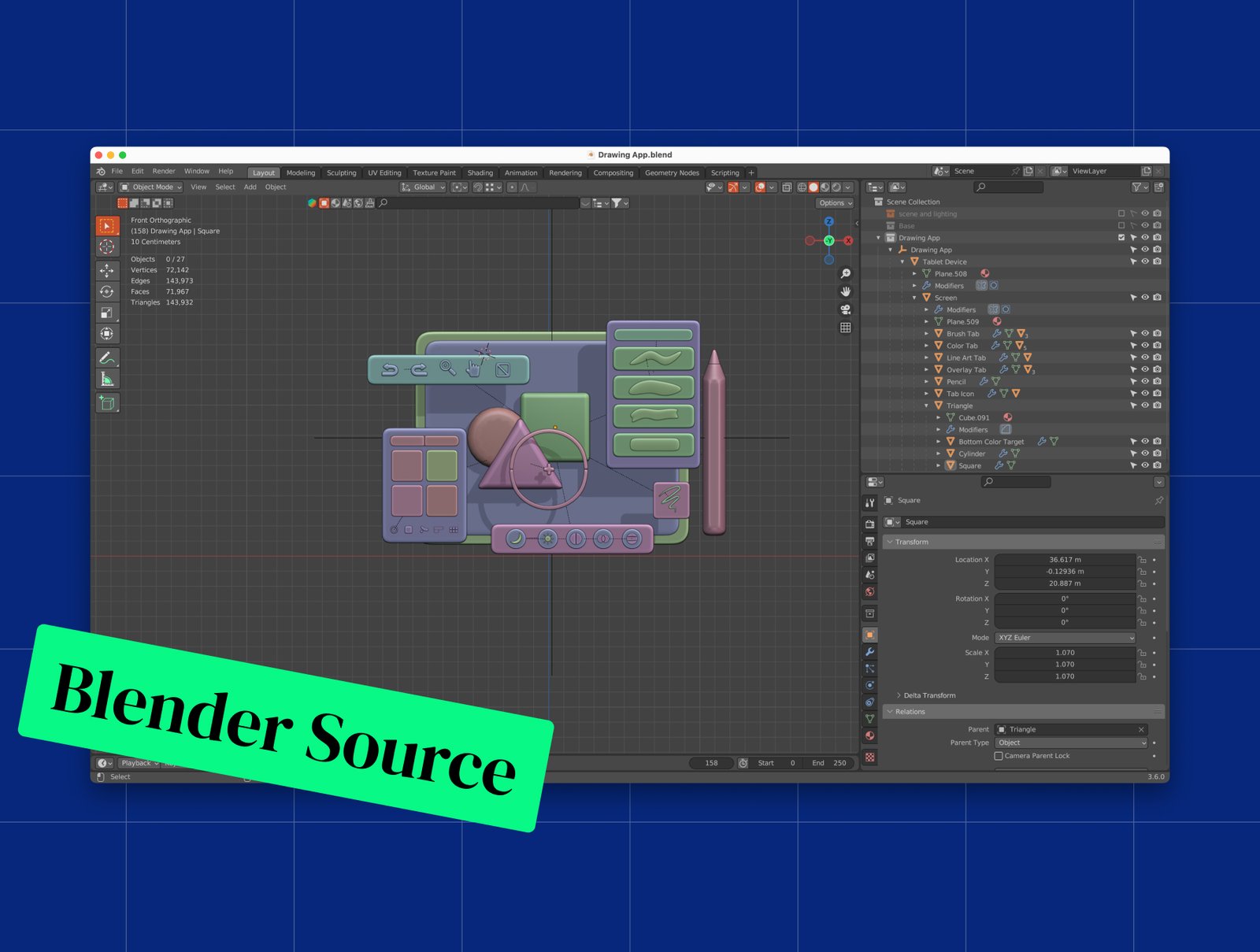Click the Add Cube tool icon
1260x952 pixels.
[107, 403]
